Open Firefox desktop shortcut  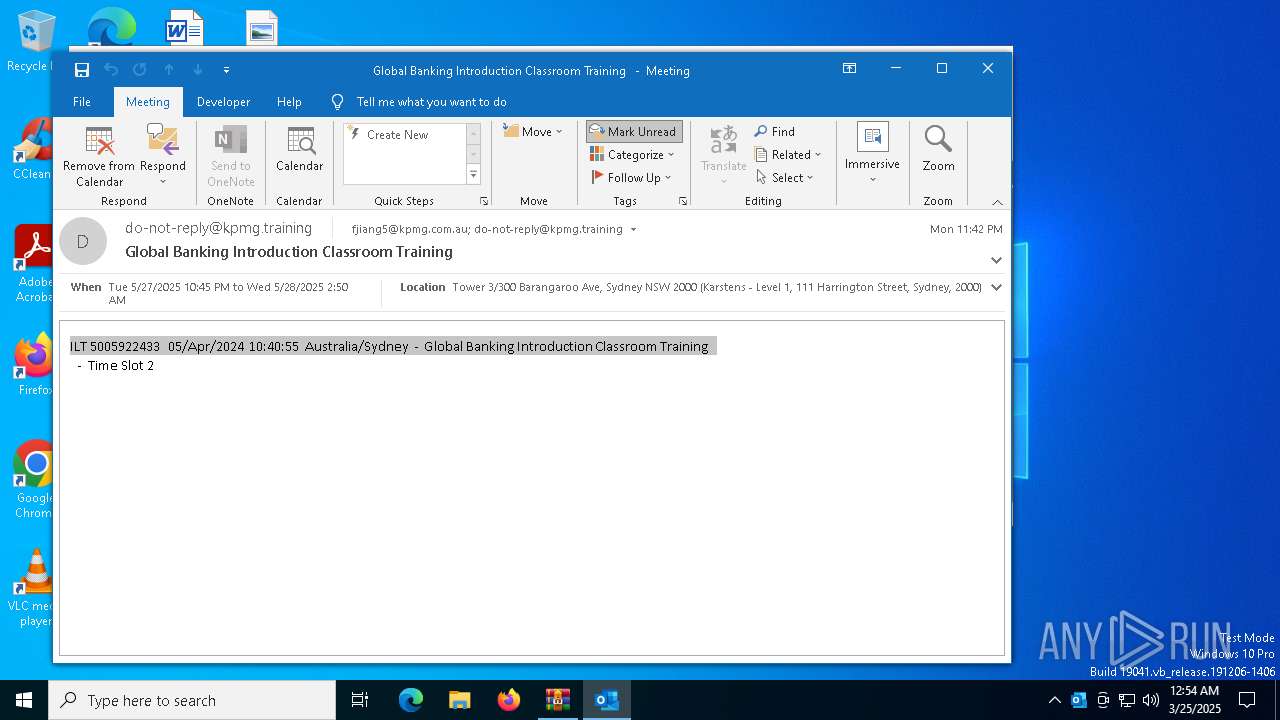click(35, 366)
